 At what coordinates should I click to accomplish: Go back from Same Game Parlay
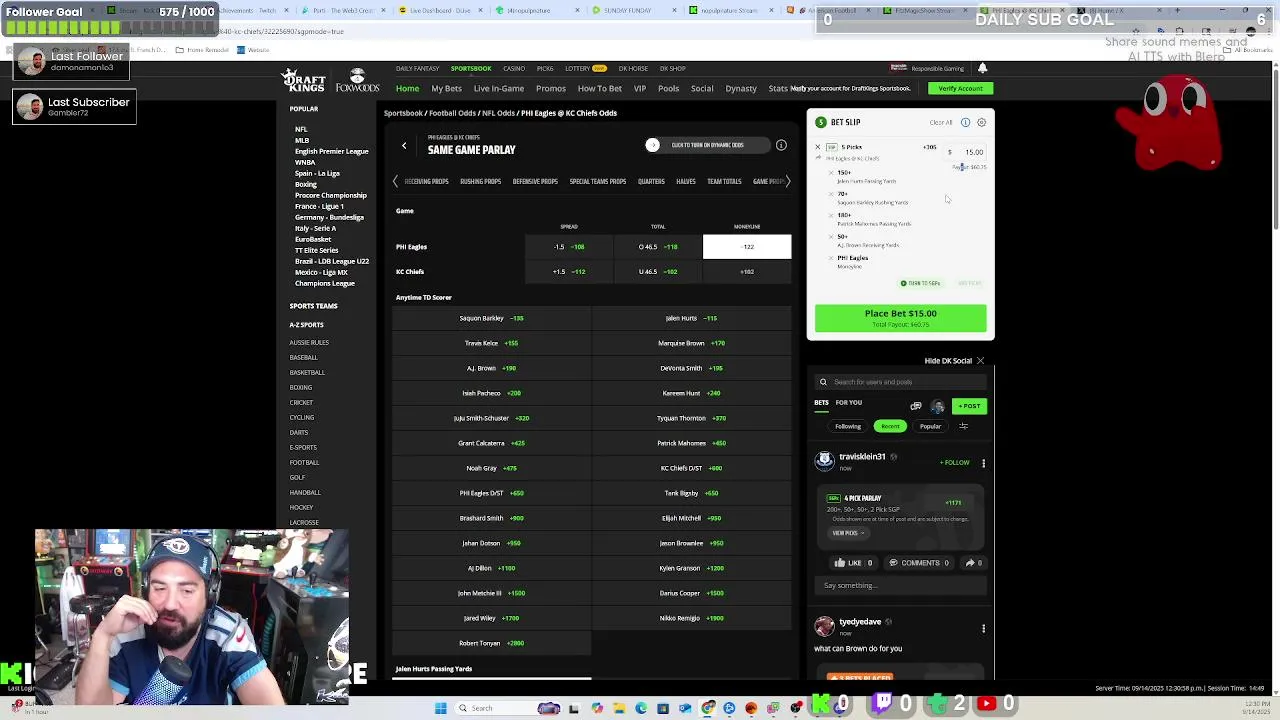tap(404, 146)
